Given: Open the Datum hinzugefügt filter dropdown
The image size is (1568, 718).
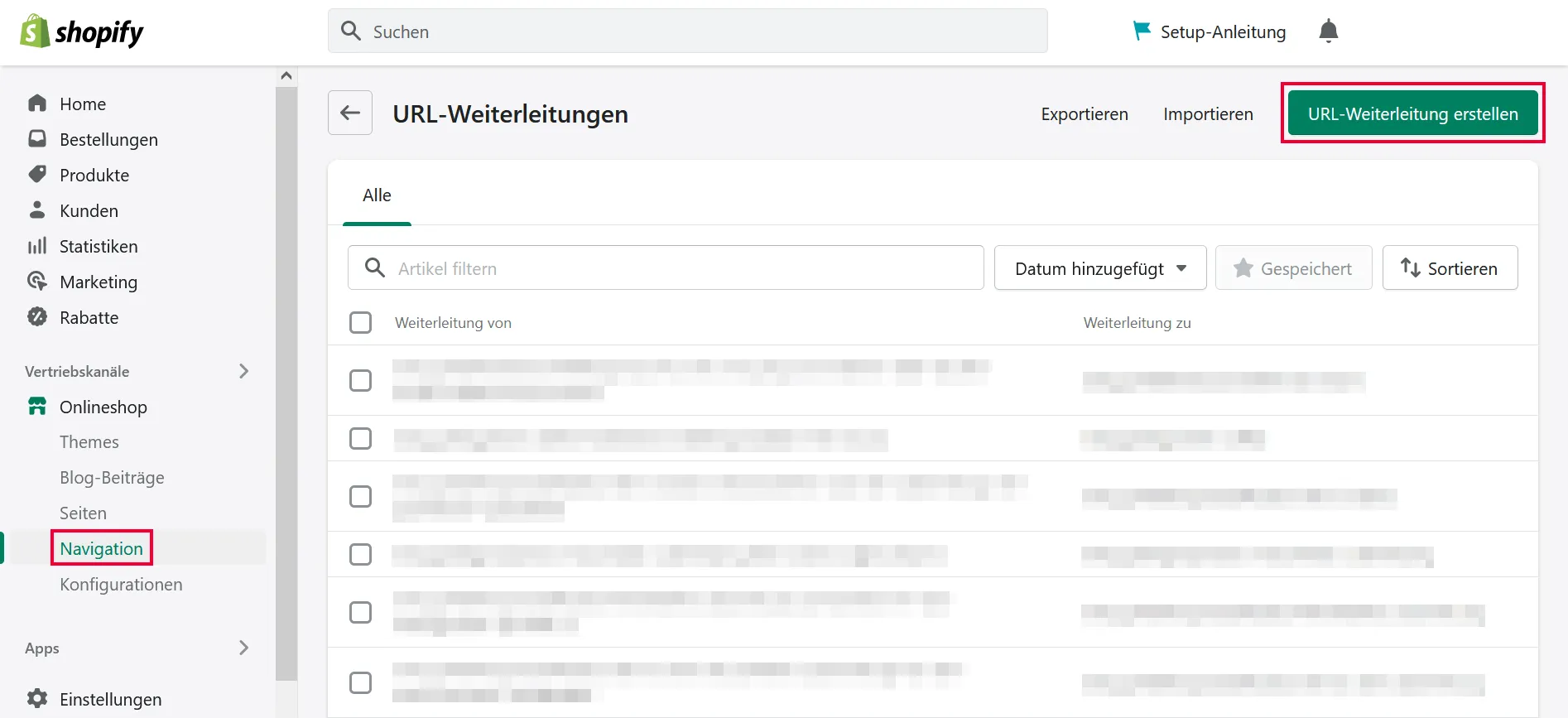Looking at the screenshot, I should coord(1100,267).
